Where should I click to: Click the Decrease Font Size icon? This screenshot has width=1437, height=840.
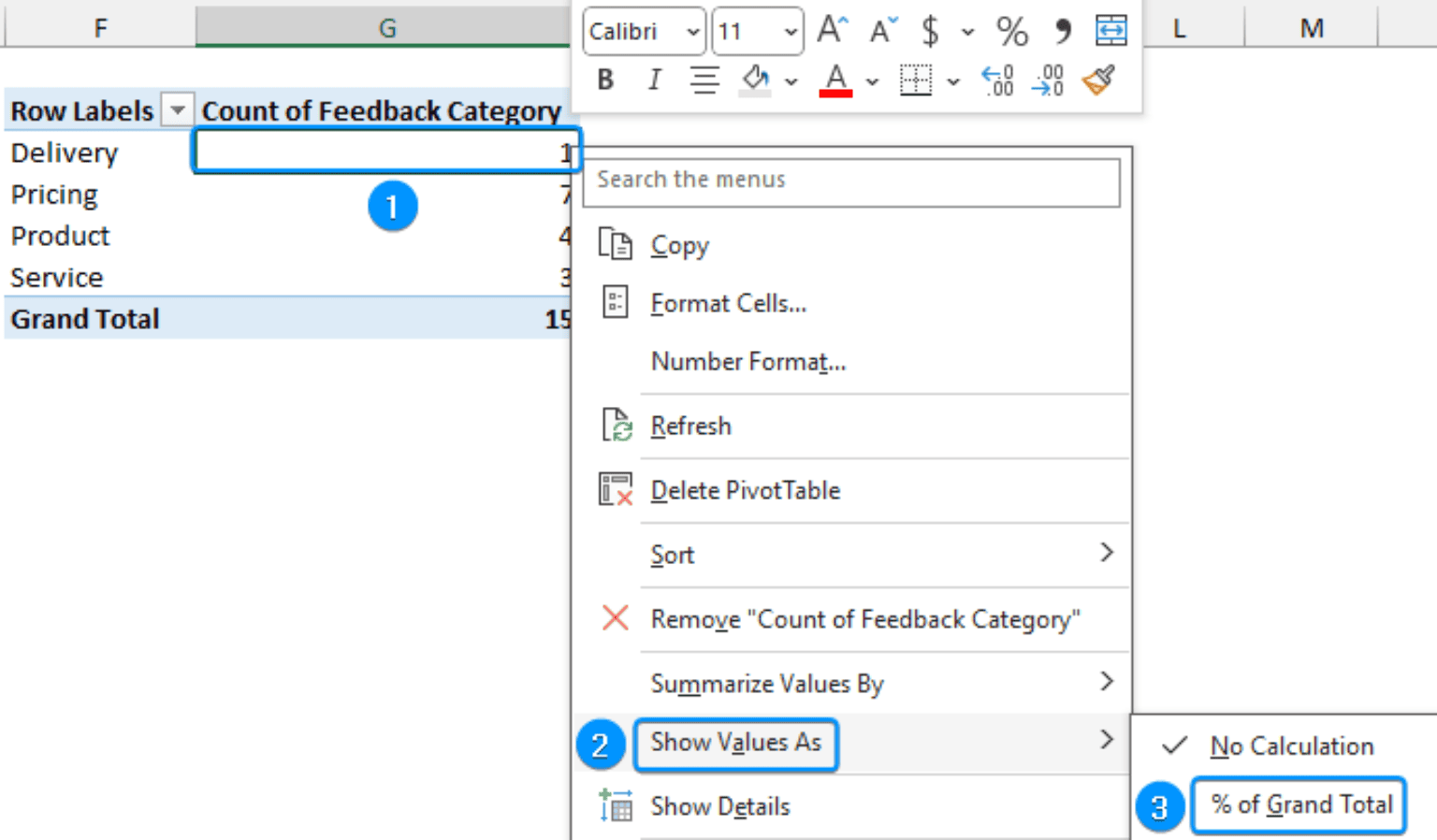pyautogui.click(x=880, y=30)
